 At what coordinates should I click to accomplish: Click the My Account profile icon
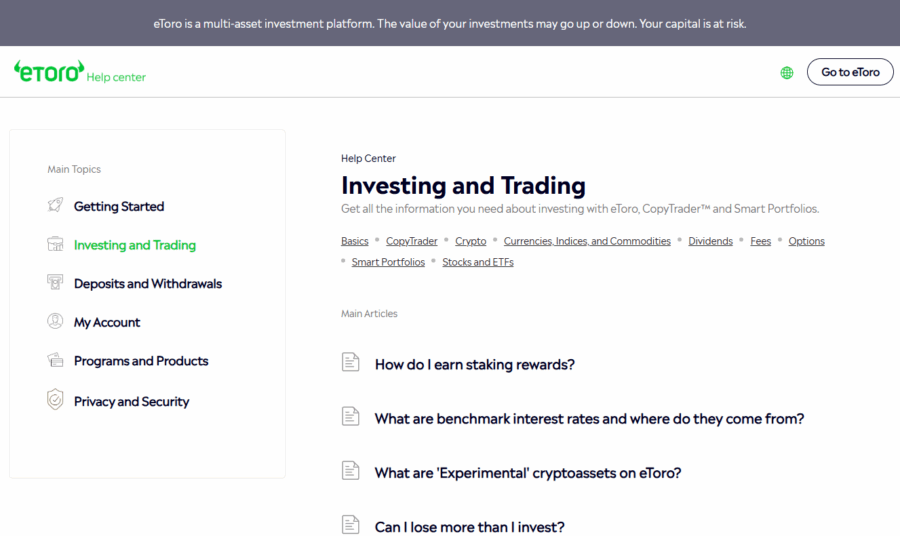click(55, 322)
